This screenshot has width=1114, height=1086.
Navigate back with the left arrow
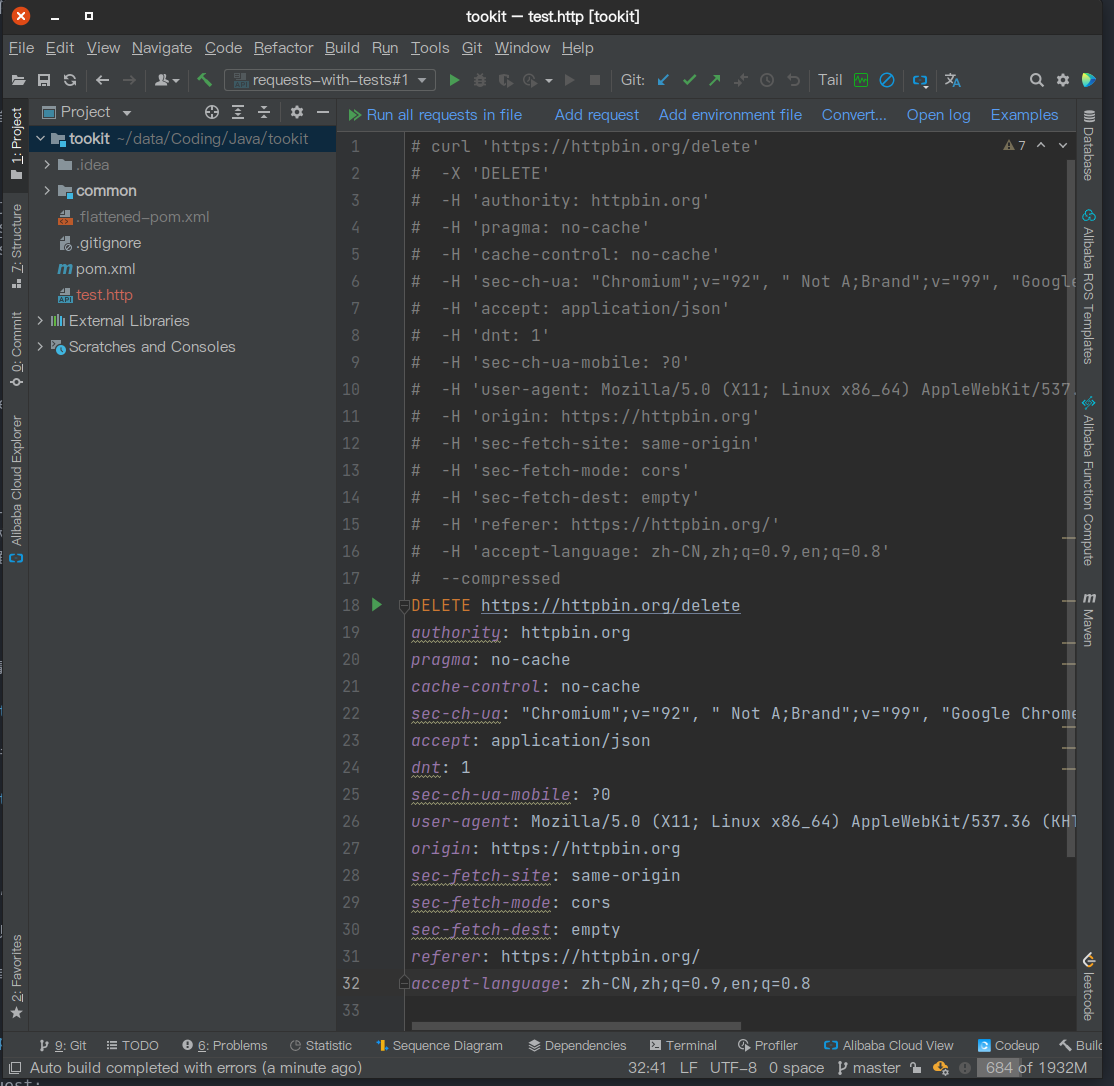click(x=102, y=80)
